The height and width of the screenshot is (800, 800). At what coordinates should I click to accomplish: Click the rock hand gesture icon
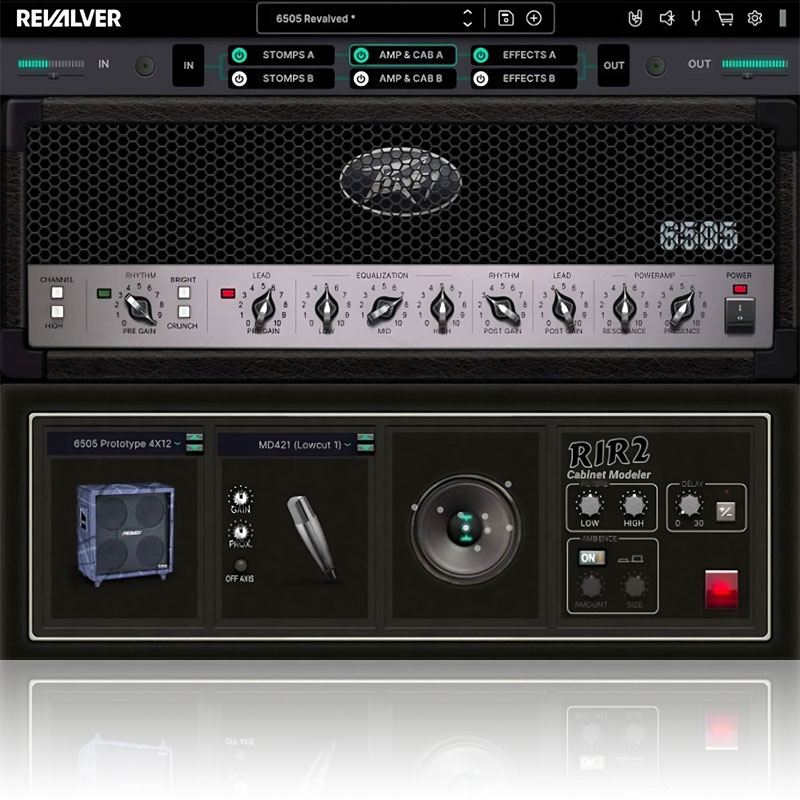point(635,18)
